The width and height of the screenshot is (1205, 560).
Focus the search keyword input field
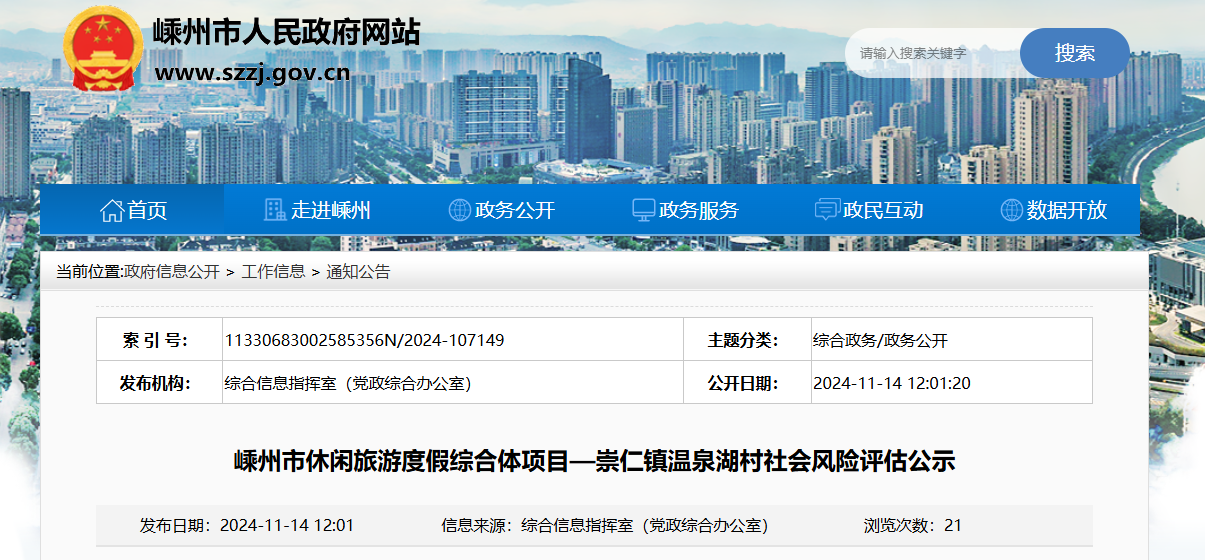coord(935,53)
